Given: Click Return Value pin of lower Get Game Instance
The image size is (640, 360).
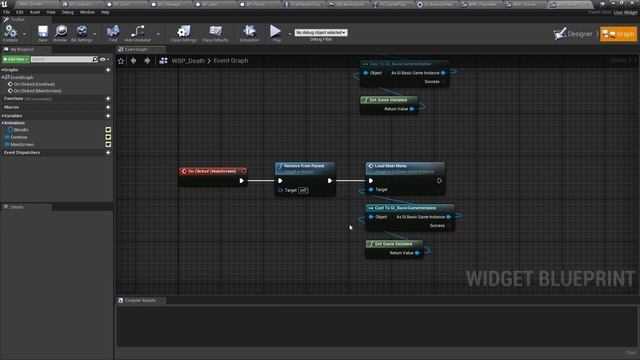Looking at the screenshot, I should (x=417, y=253).
